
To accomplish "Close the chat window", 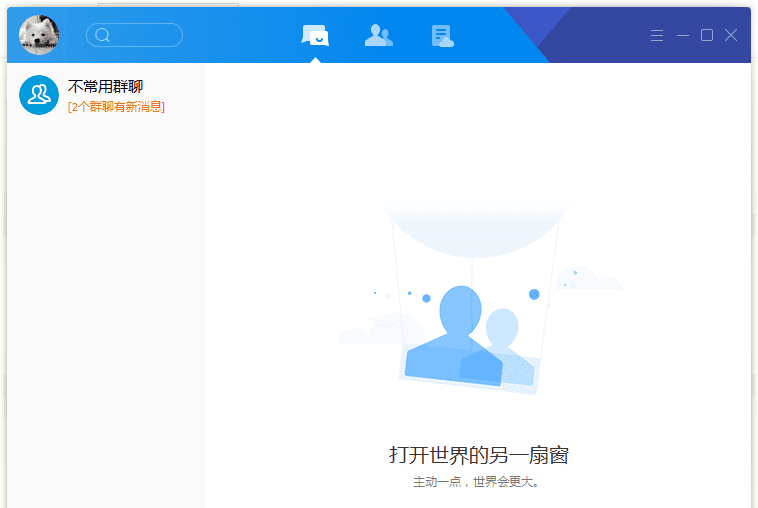I will (731, 35).
